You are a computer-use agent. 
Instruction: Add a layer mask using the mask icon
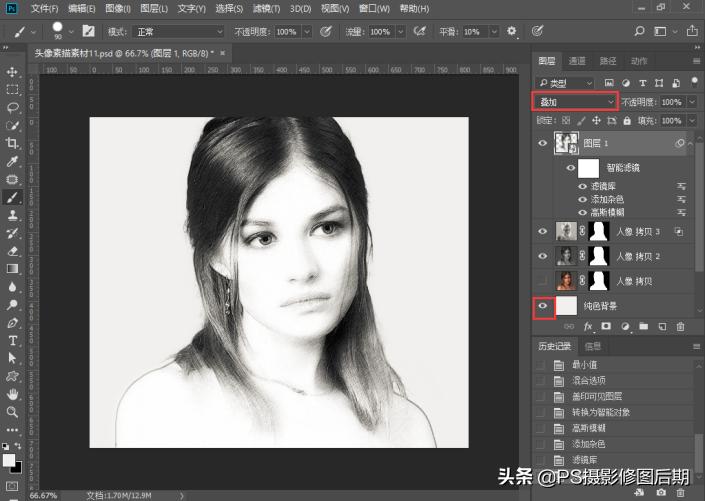point(606,326)
